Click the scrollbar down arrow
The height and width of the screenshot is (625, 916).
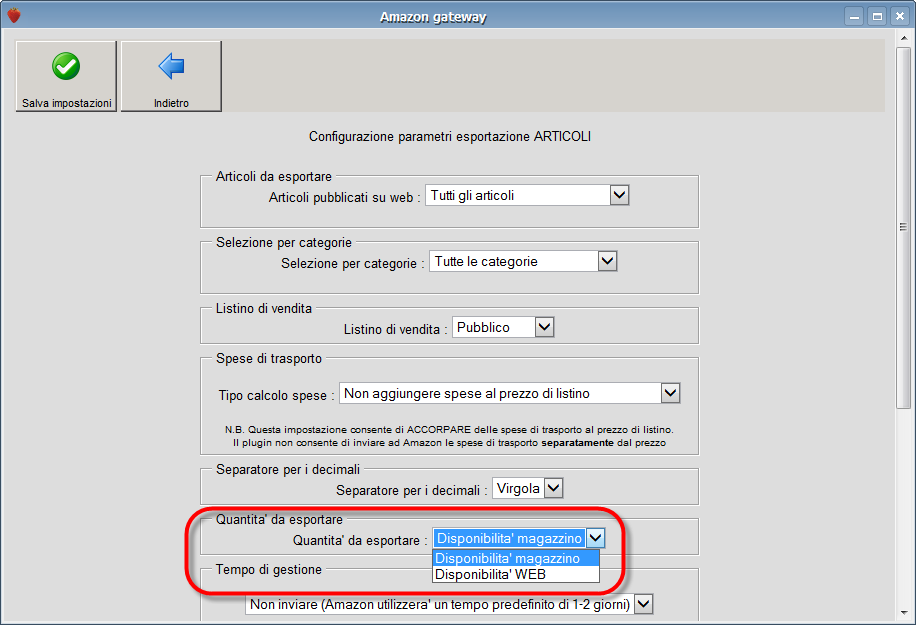coord(904,613)
